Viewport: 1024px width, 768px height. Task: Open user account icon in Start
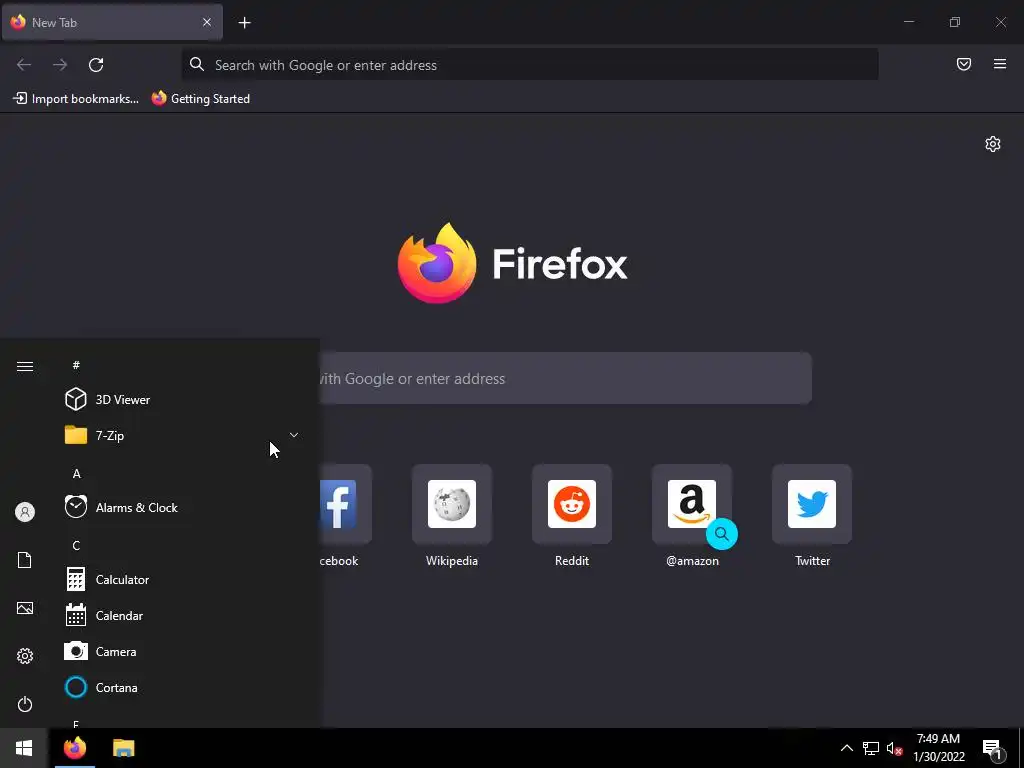[x=25, y=512]
